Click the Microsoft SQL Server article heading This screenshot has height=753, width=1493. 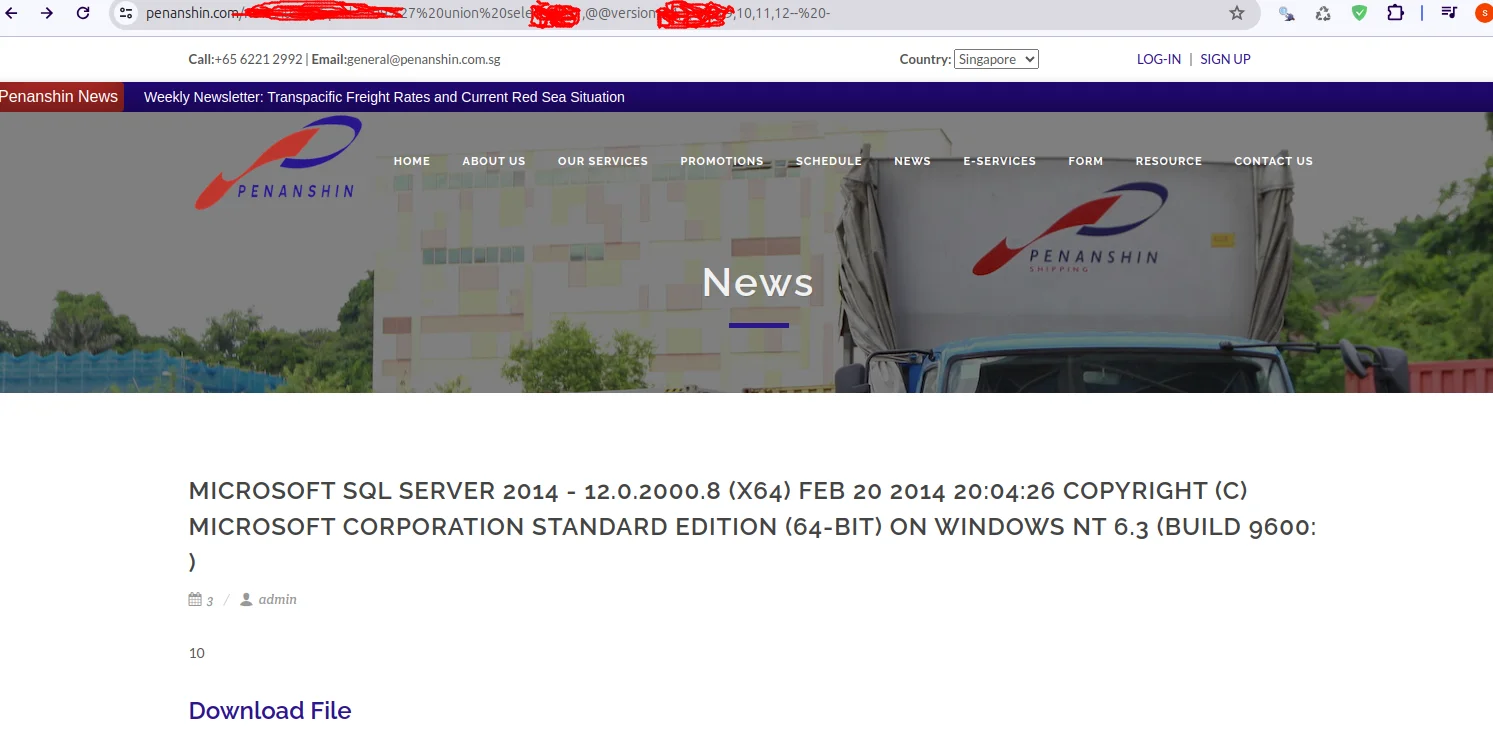click(x=753, y=526)
